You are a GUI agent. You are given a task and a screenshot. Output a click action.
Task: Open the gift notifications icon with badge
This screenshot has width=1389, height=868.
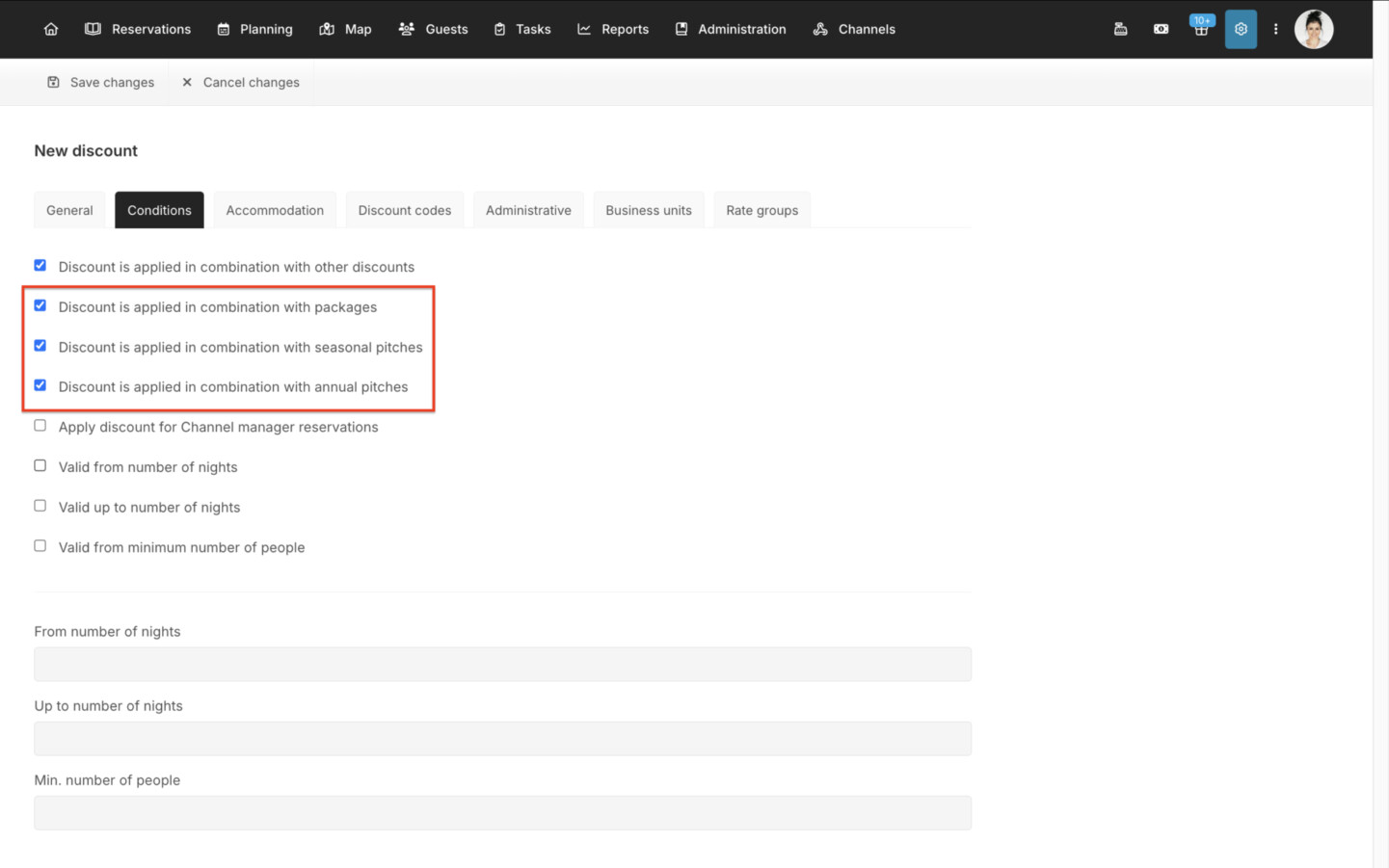coord(1201,28)
